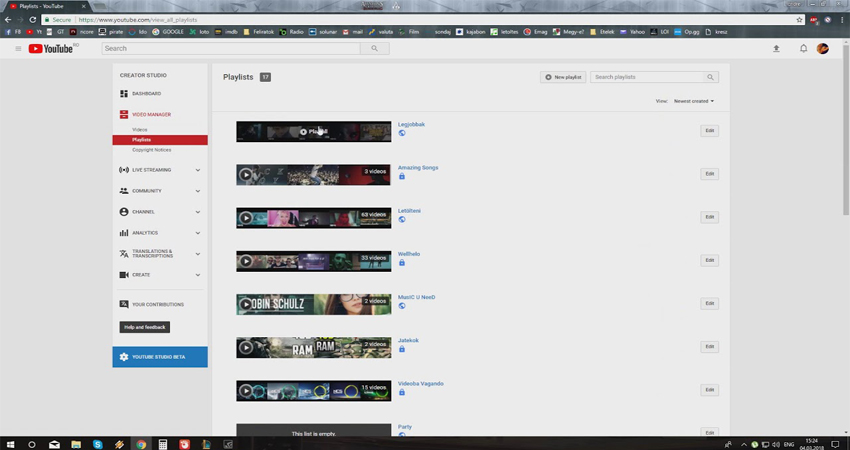The height and width of the screenshot is (450, 850).
Task: Open the video upload arrow icon
Action: coord(776,49)
